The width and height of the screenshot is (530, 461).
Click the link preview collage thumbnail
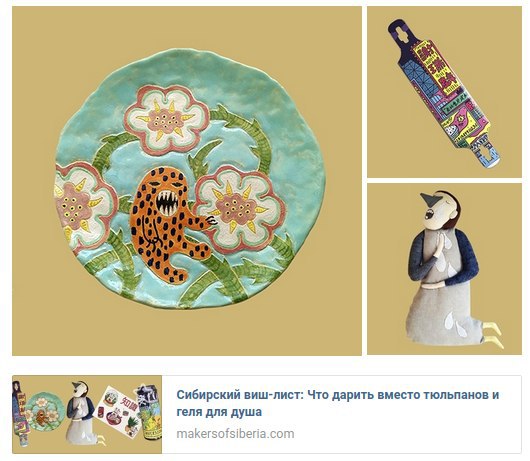pyautogui.click(x=87, y=414)
